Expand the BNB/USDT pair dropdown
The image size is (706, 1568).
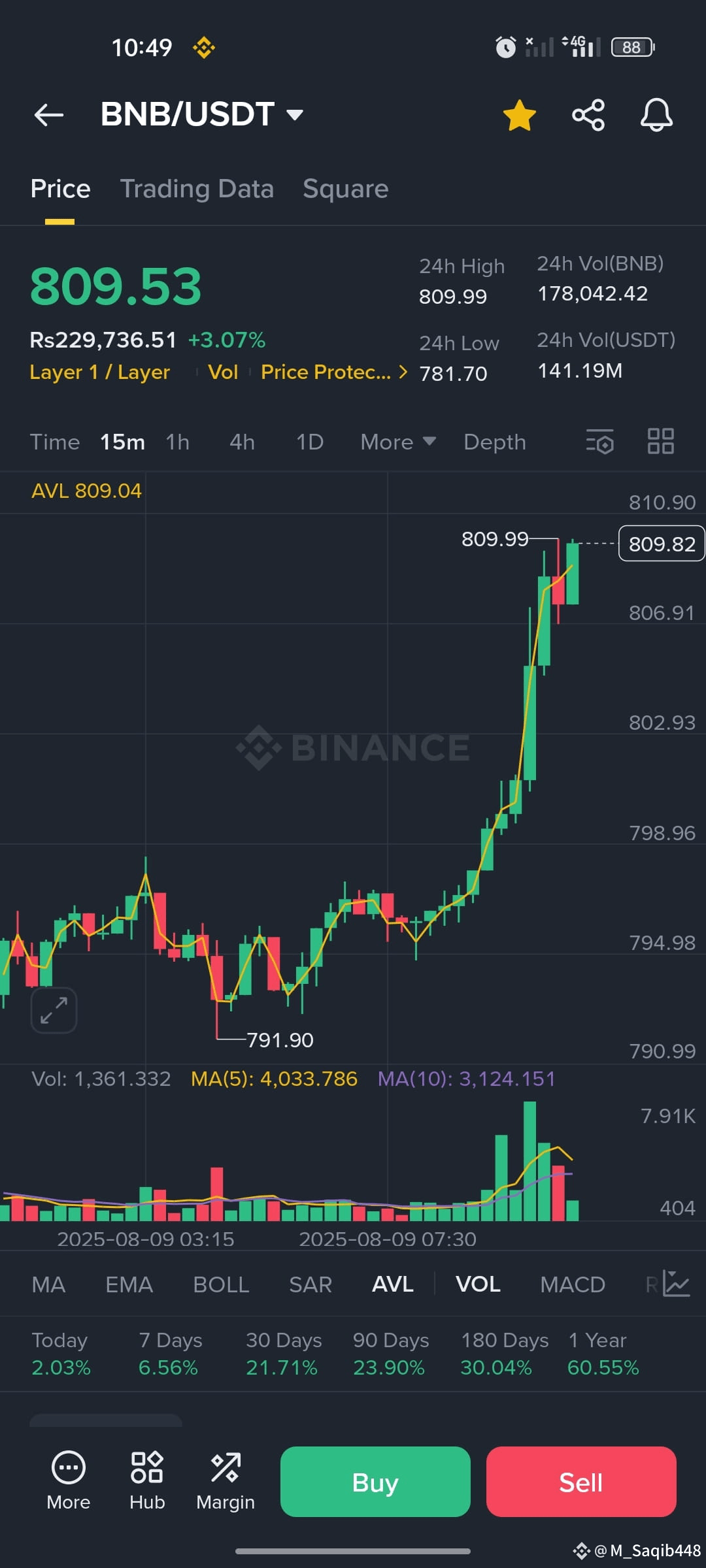295,115
